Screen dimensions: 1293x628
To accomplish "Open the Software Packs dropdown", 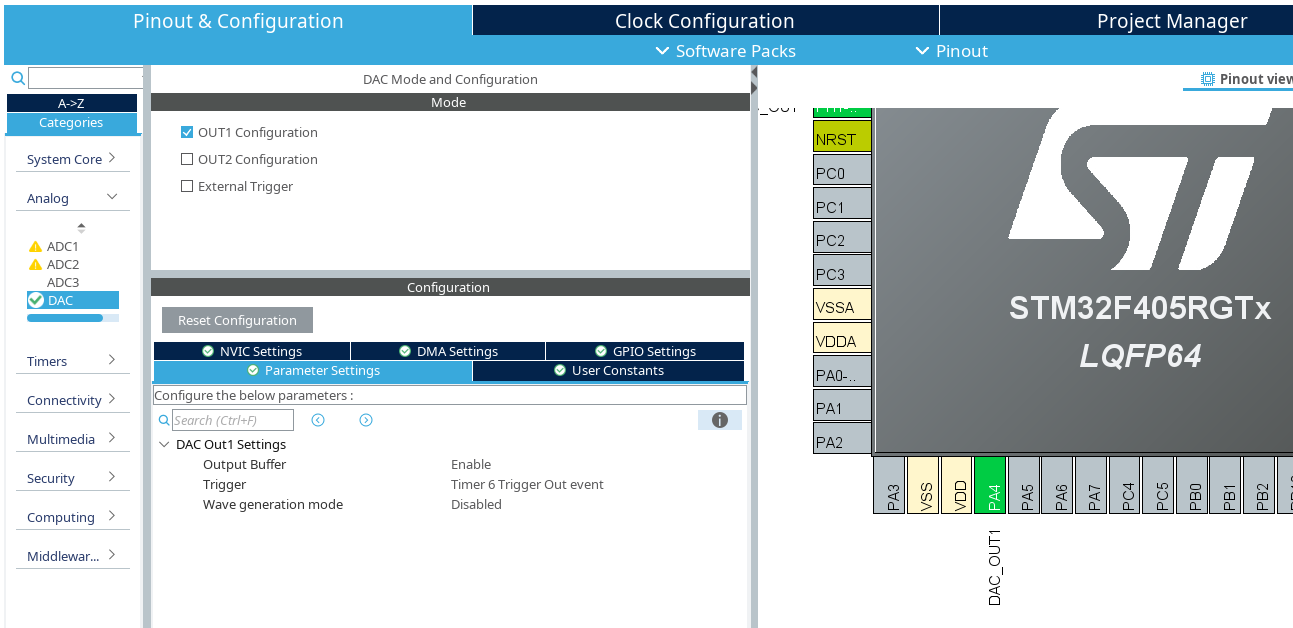I will [726, 51].
